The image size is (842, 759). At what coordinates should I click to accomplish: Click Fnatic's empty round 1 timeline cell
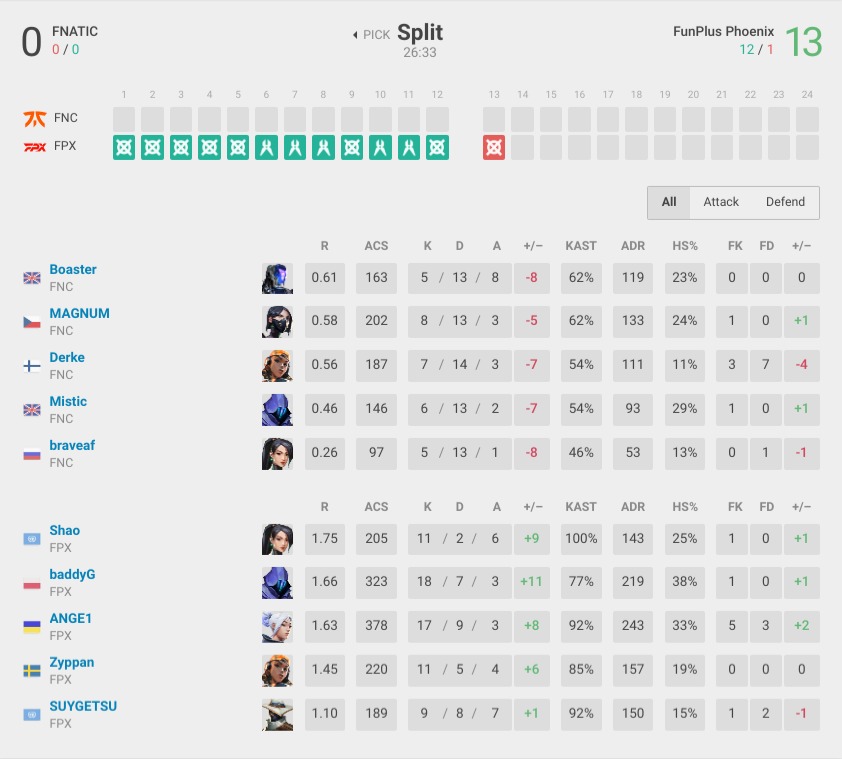(x=124, y=119)
